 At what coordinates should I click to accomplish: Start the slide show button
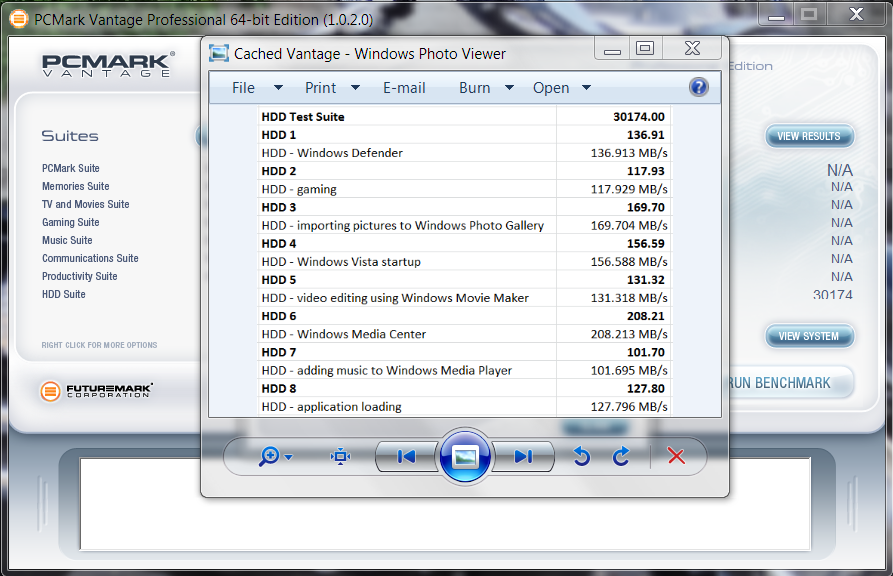coord(465,456)
